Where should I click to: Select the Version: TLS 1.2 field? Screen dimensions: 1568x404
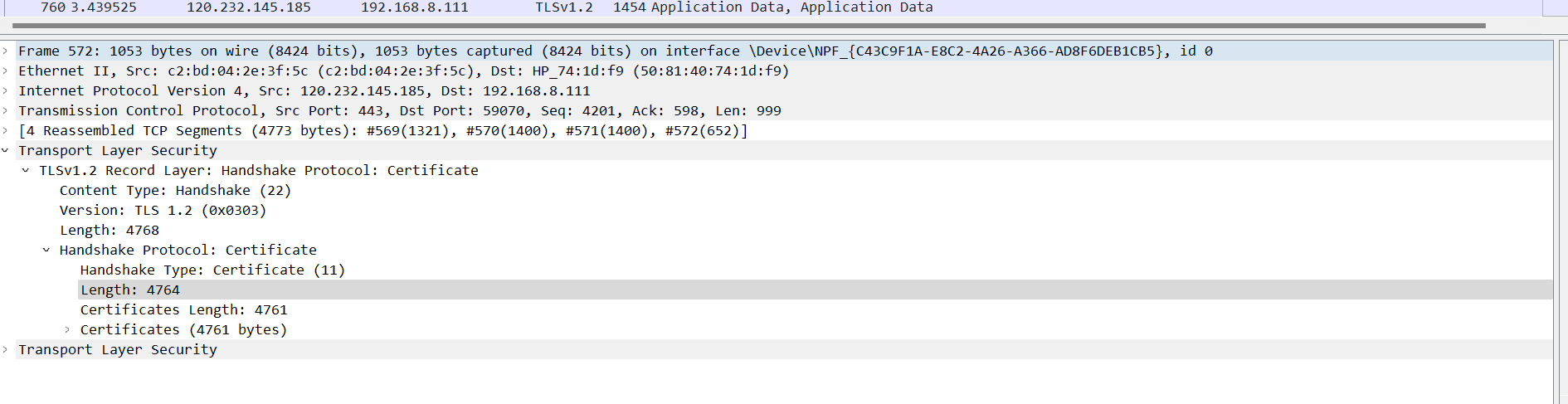click(x=163, y=211)
